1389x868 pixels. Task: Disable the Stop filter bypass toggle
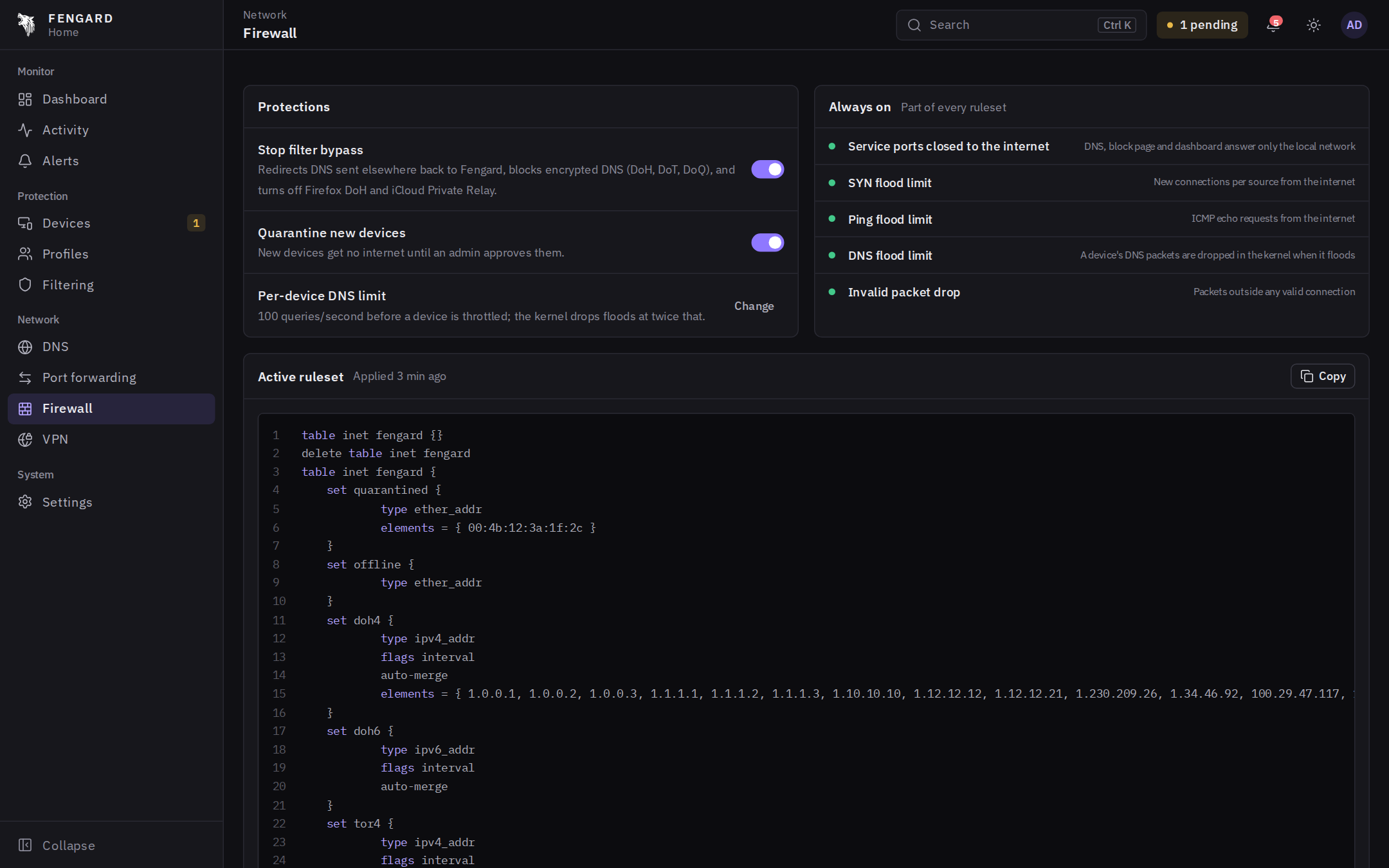(x=767, y=169)
